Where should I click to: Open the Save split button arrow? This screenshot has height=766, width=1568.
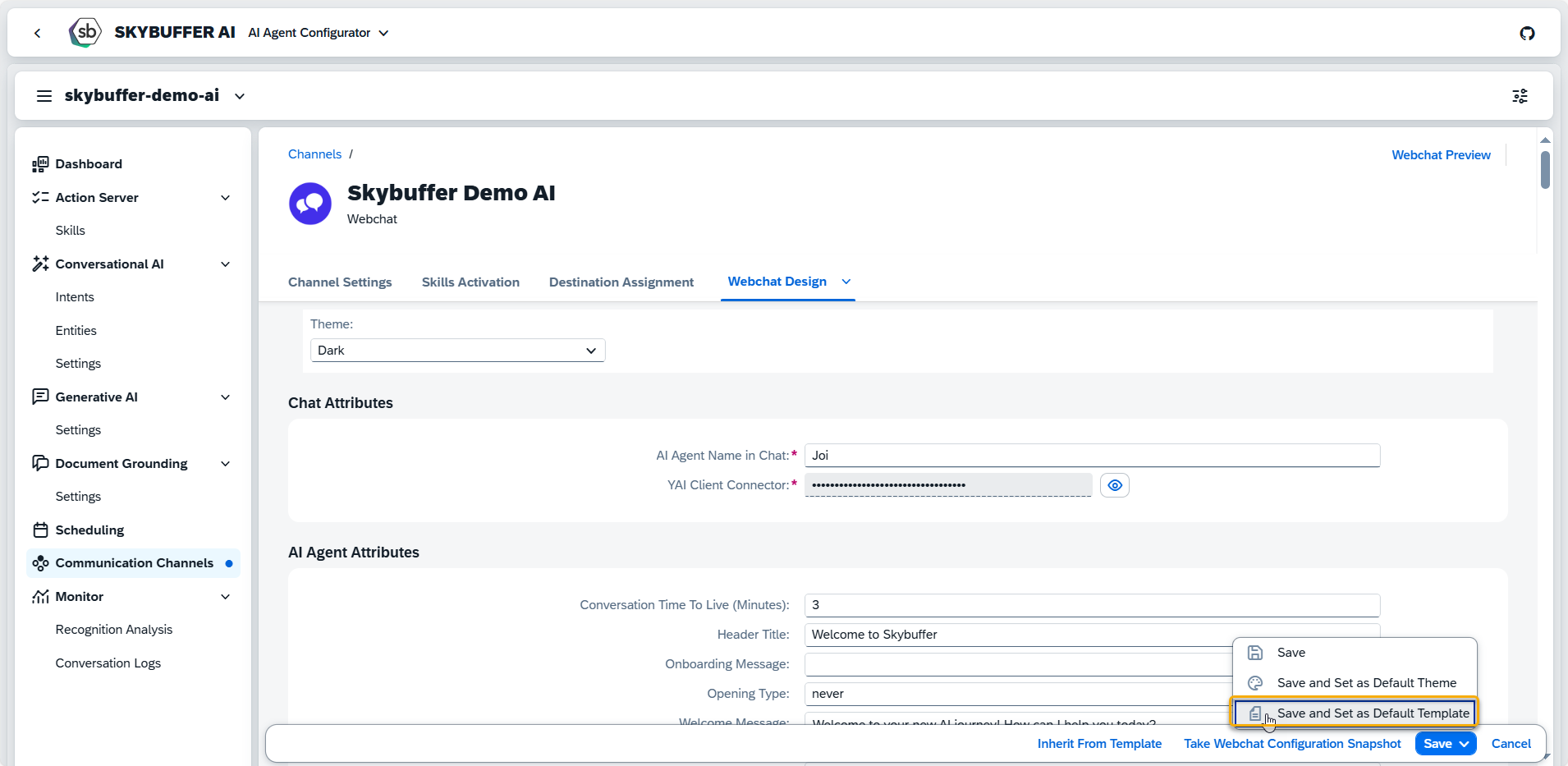1465,744
